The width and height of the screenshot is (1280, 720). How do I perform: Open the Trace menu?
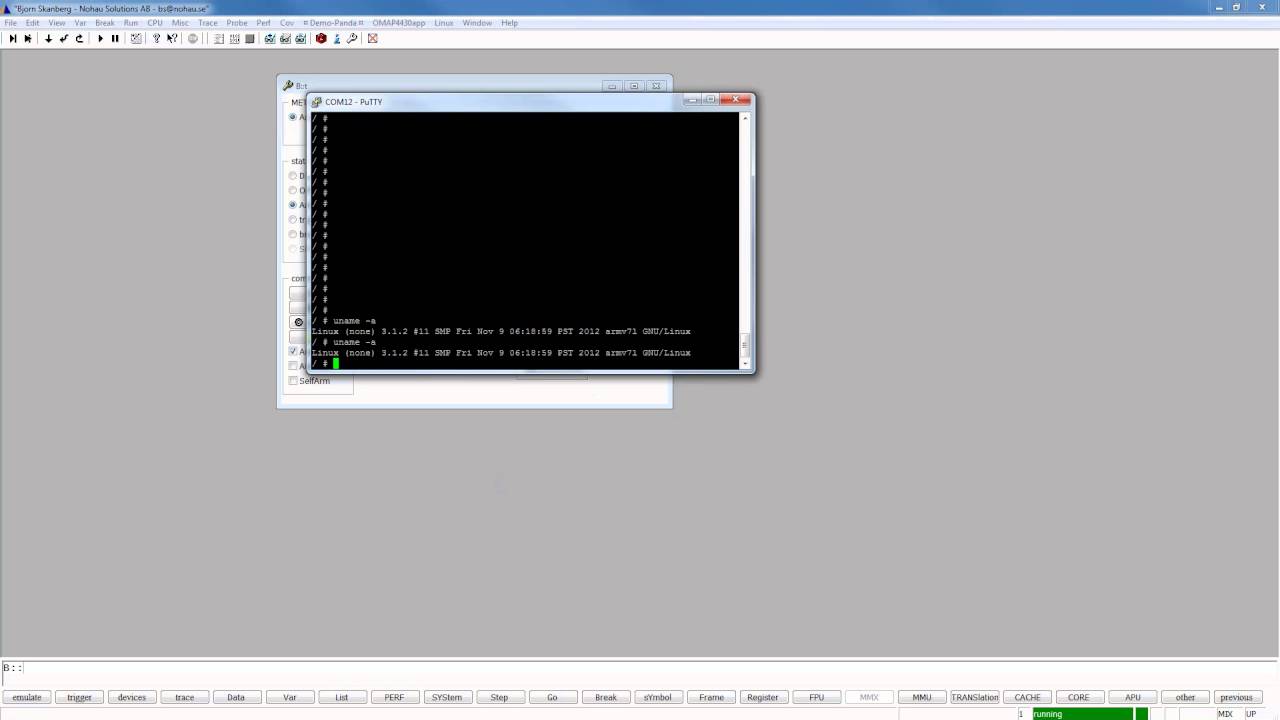tap(208, 22)
